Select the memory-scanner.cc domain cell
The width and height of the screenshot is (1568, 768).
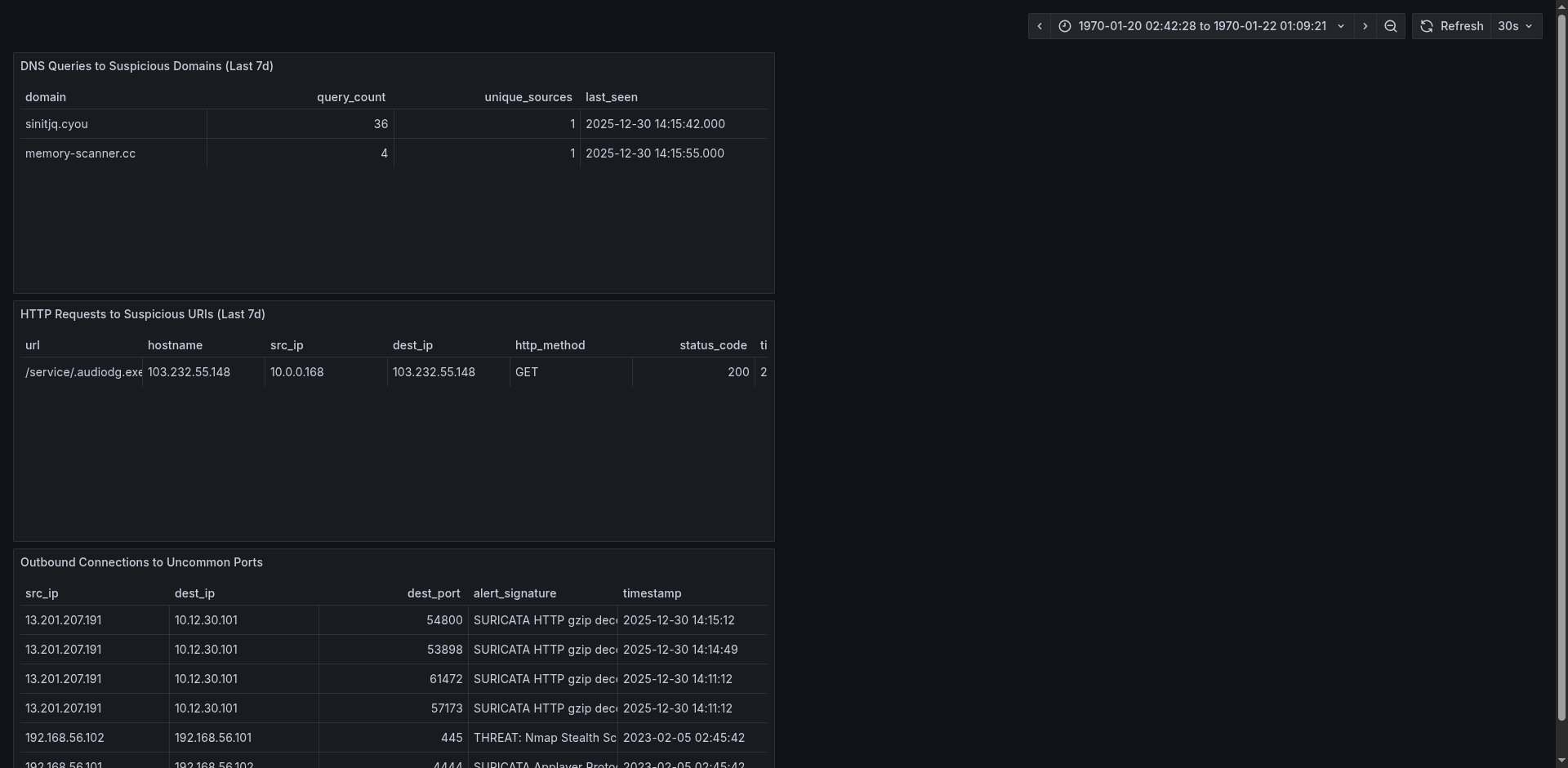114,153
